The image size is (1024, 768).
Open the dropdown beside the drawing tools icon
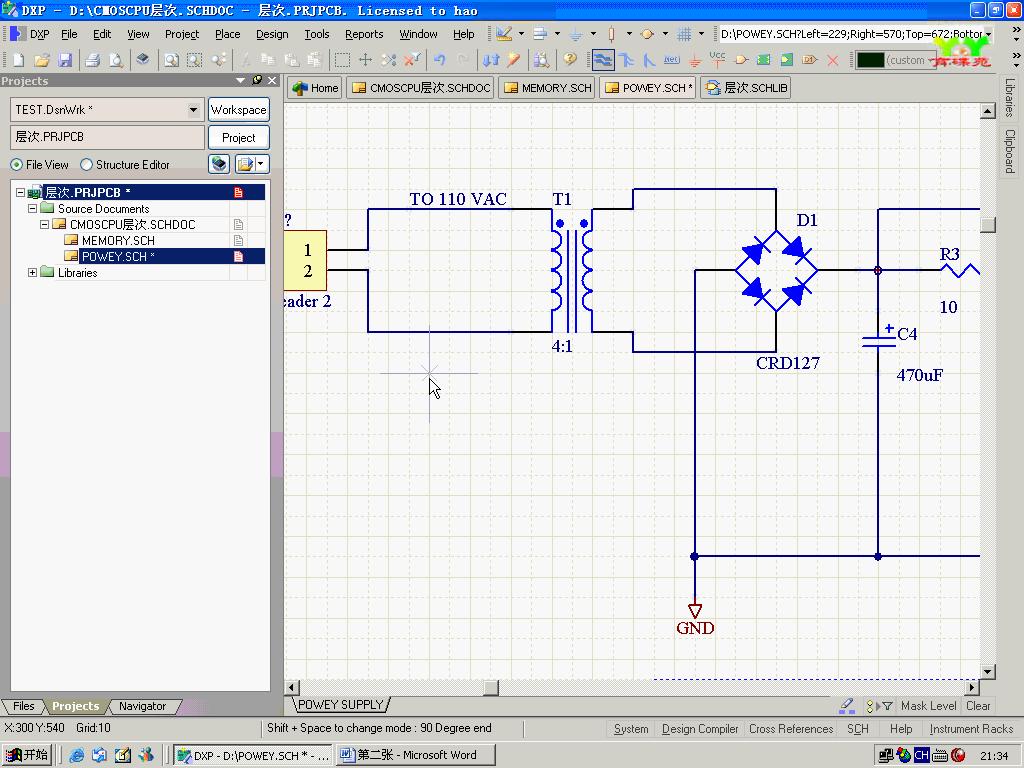point(521,34)
